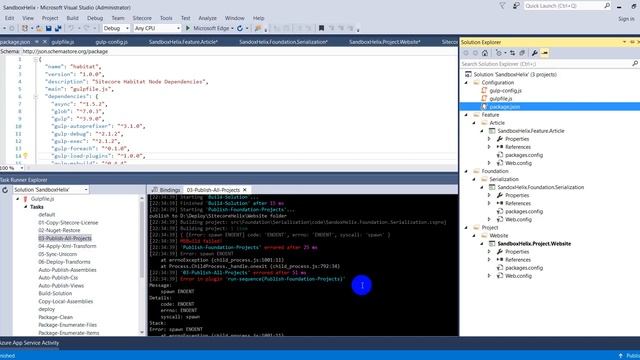Open a file using the Open File icon
The image size is (640, 360).
(39, 28)
